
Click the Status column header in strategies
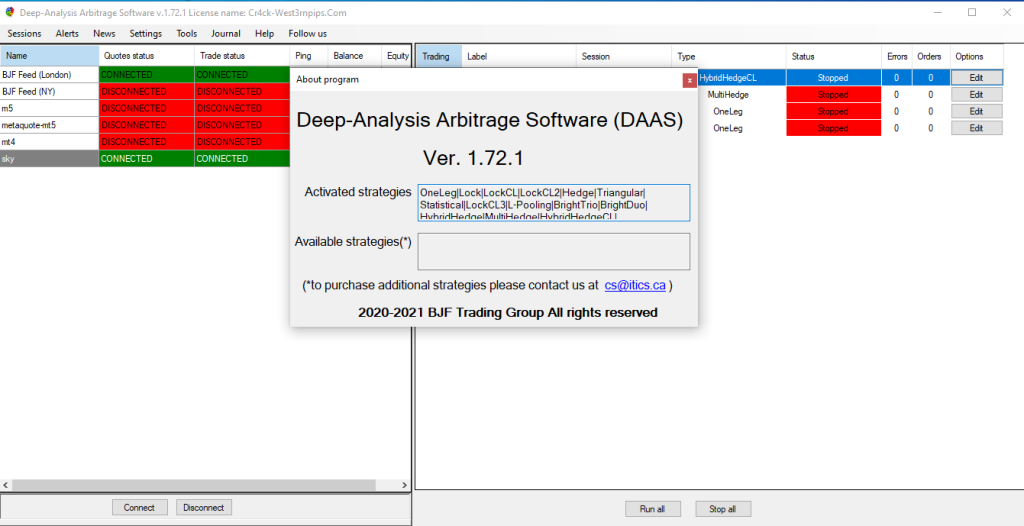pos(833,56)
